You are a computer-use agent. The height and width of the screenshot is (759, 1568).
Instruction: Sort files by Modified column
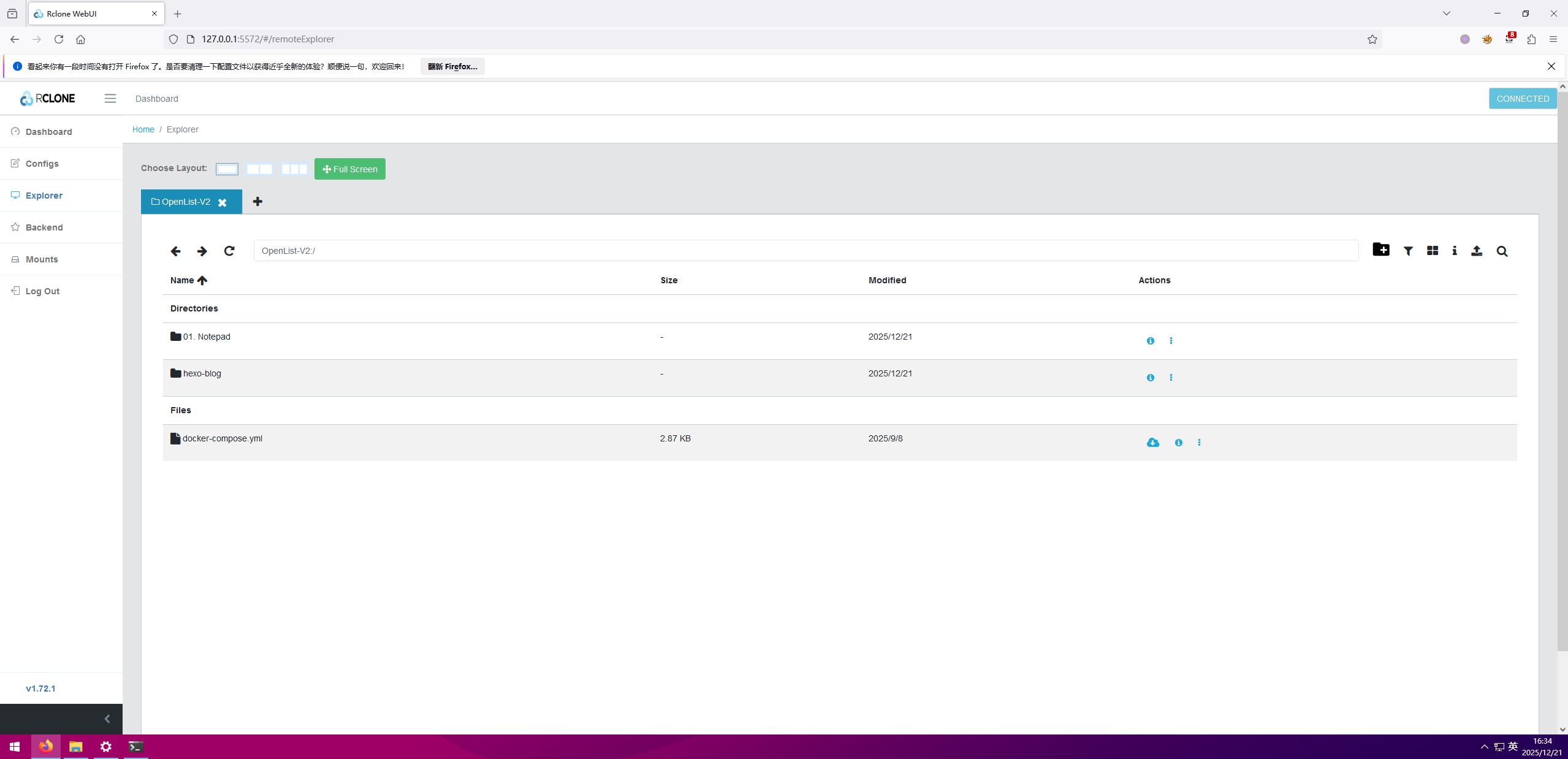coord(887,280)
